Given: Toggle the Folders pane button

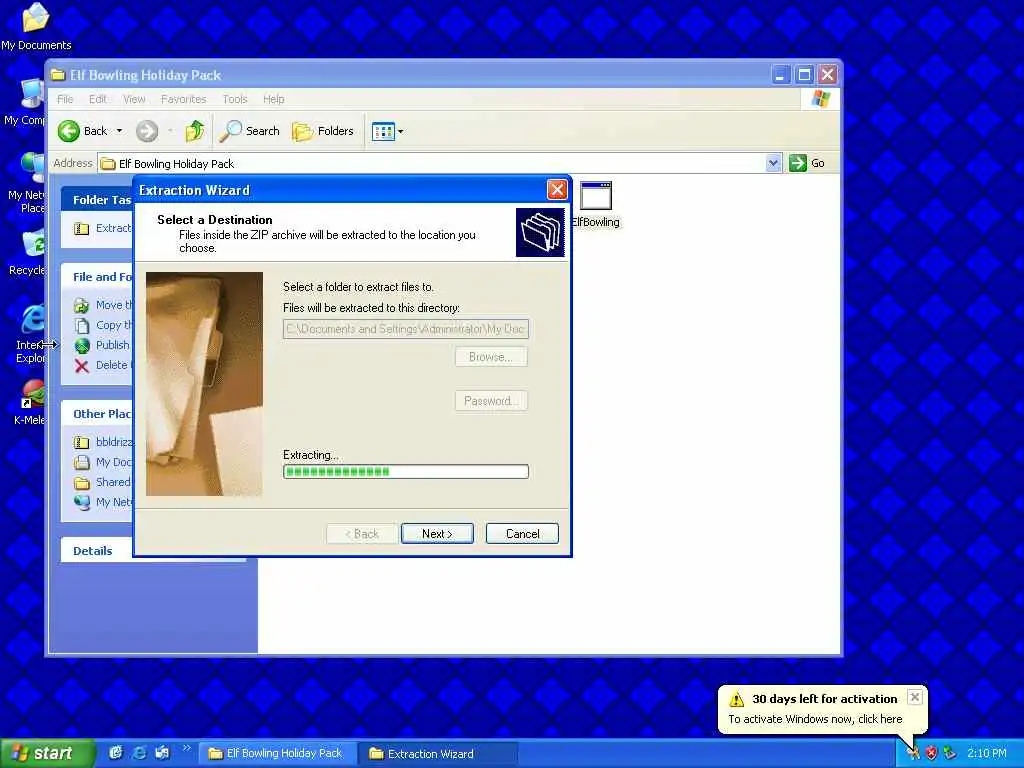Looking at the screenshot, I should [323, 131].
